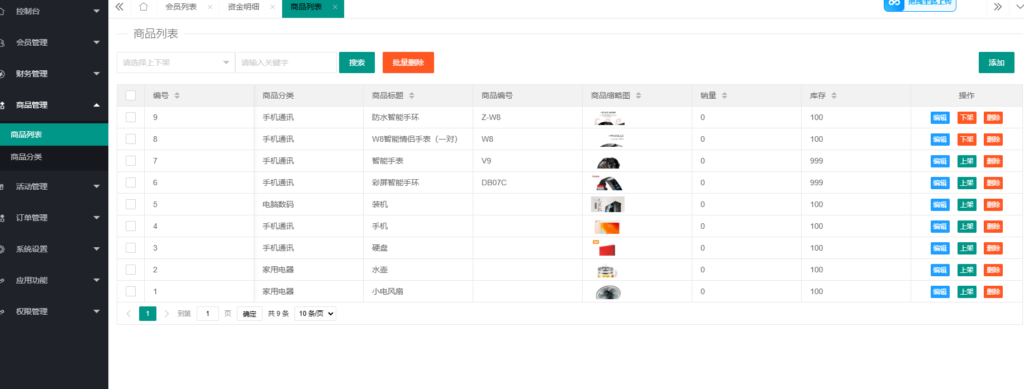This screenshot has width=1024, height=389.
Task: Check the box for row 6 彩屏智能手环
Action: 131,182
